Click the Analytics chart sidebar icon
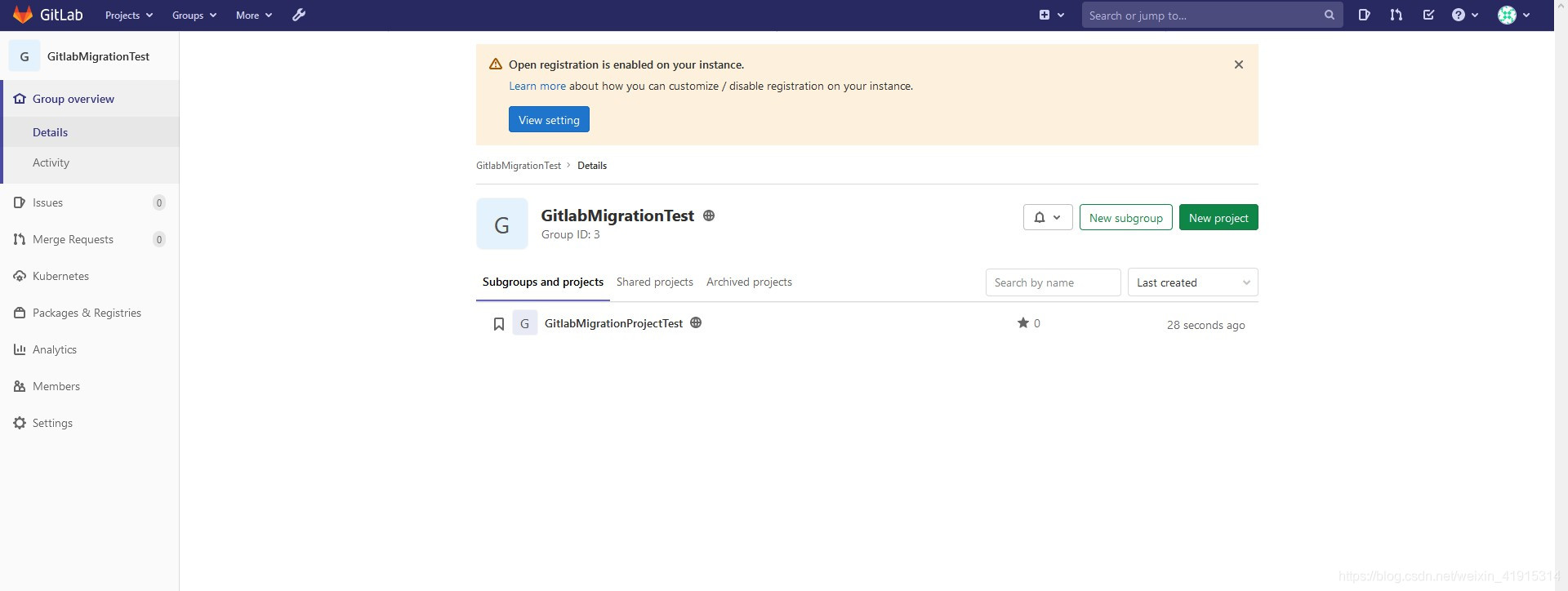 pos(20,349)
